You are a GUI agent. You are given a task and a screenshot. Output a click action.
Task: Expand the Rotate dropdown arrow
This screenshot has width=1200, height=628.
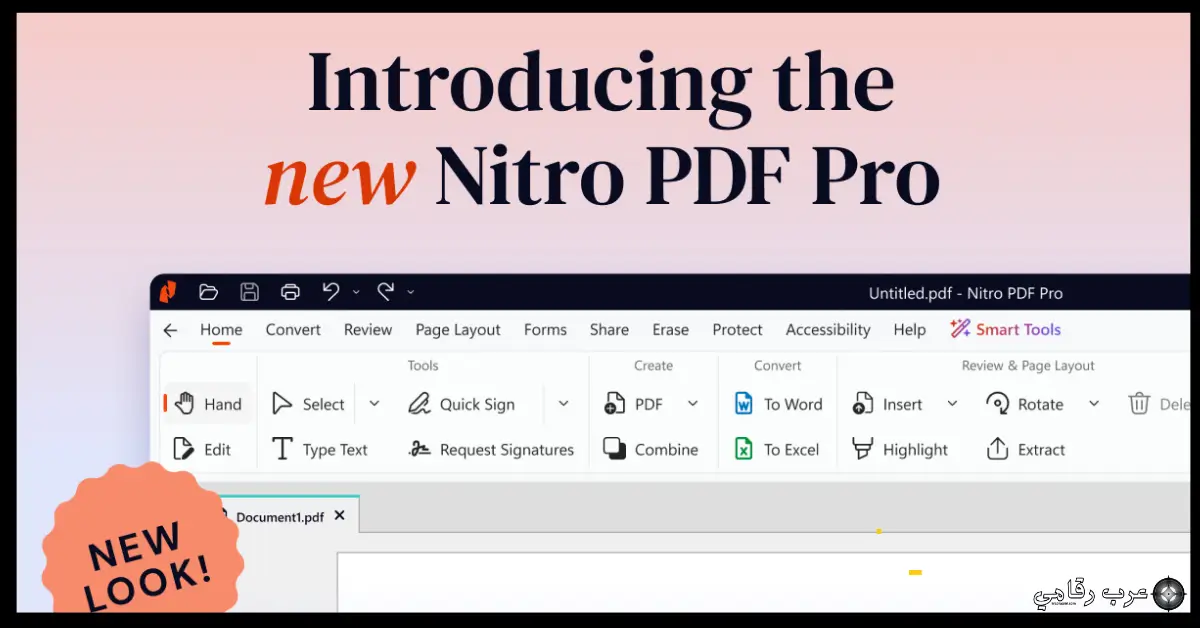pyautogui.click(x=1094, y=404)
